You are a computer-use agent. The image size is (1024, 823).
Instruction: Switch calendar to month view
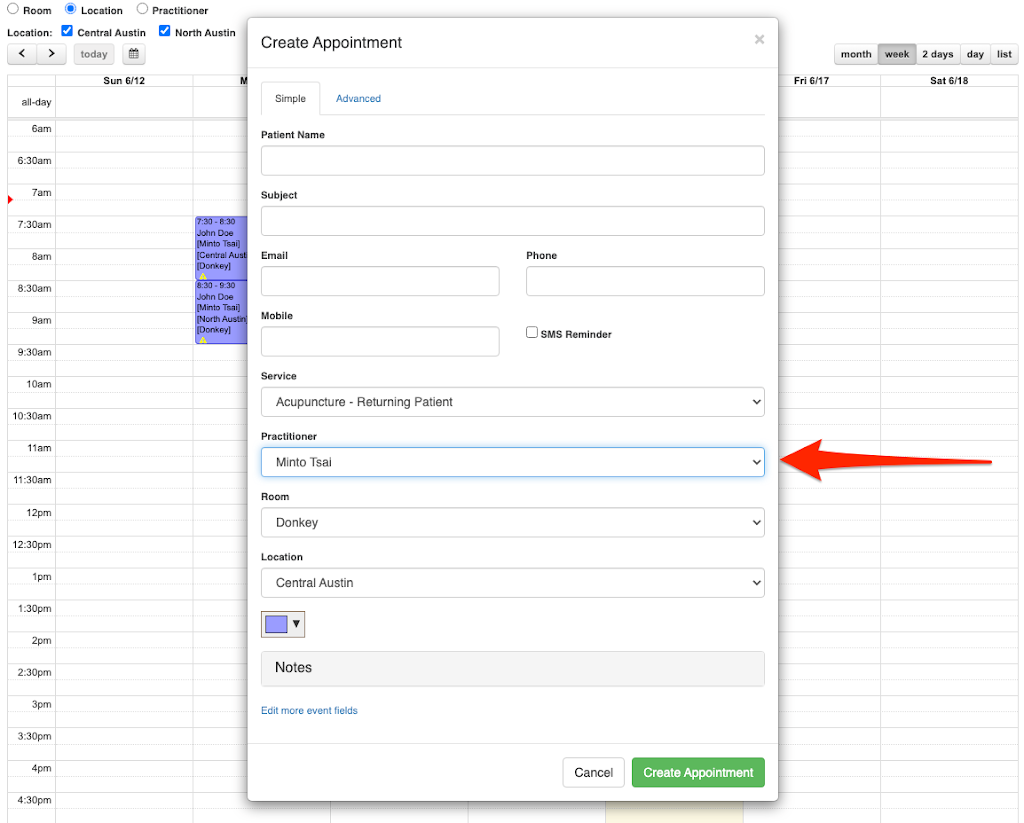point(855,54)
